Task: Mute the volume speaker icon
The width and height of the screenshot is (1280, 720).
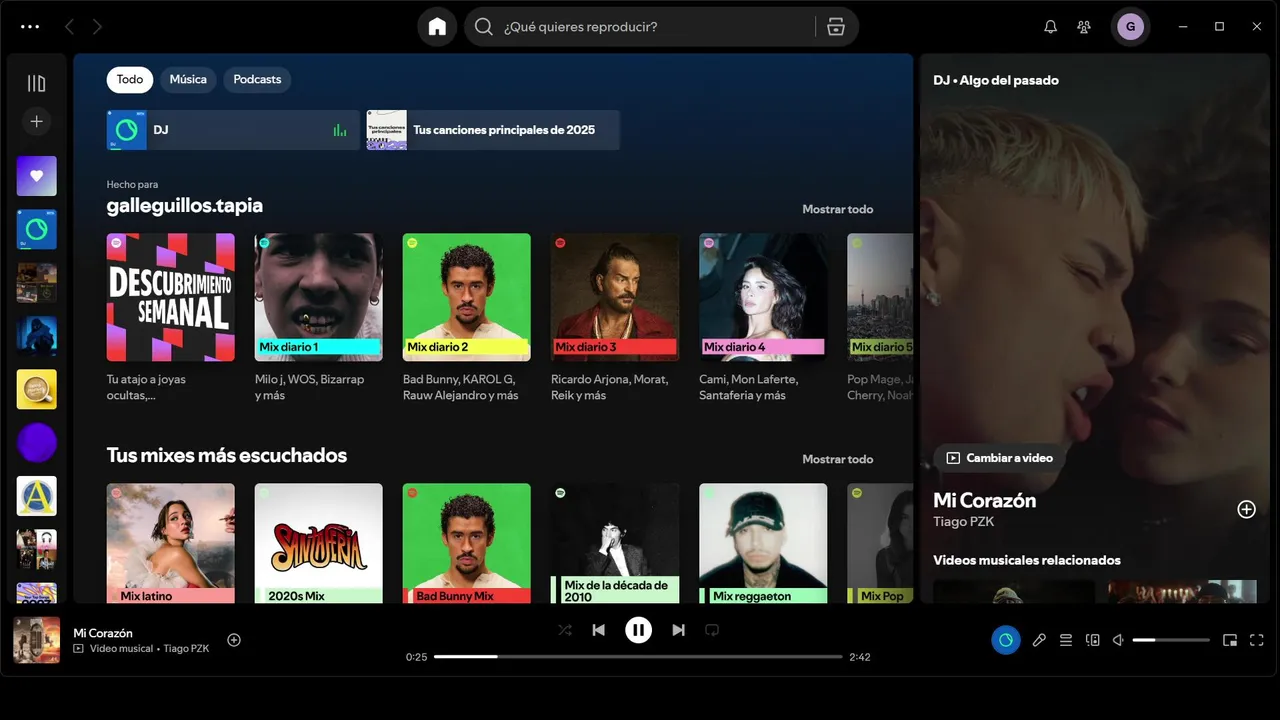Action: (1119, 640)
